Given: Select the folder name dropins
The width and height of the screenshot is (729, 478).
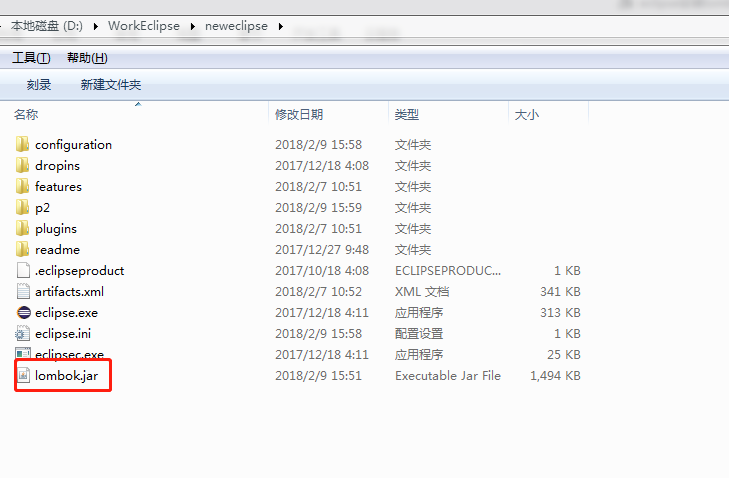Looking at the screenshot, I should pyautogui.click(x=57, y=166).
